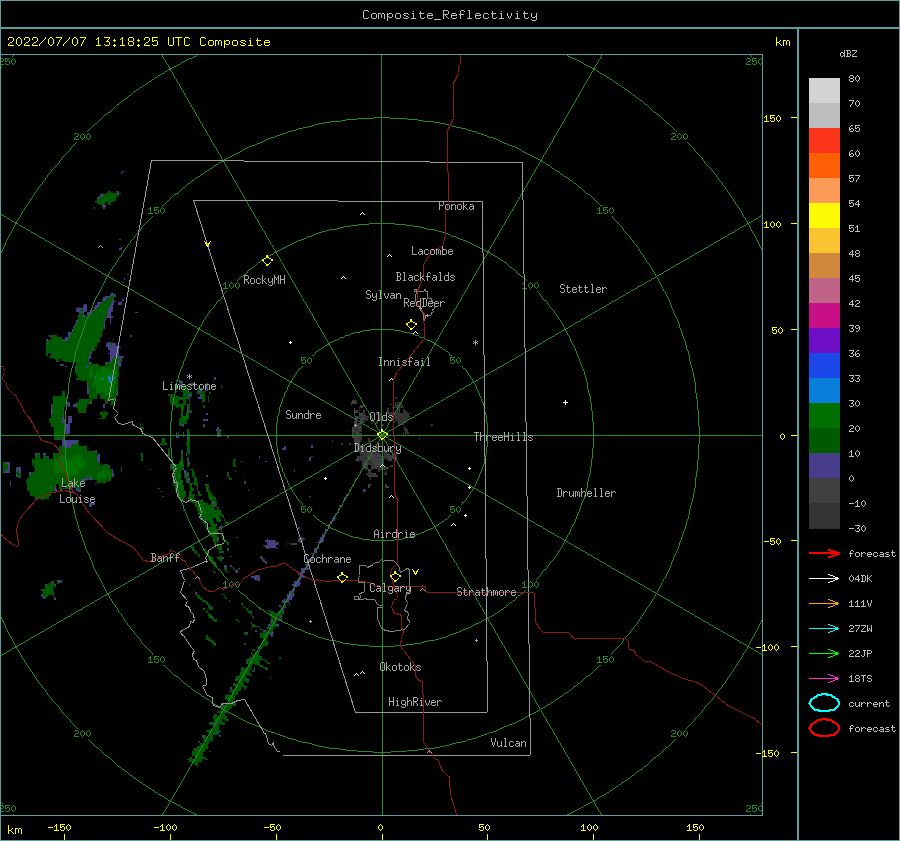Click the HighRiver town label
Image resolution: width=900 pixels, height=841 pixels.
415,702
